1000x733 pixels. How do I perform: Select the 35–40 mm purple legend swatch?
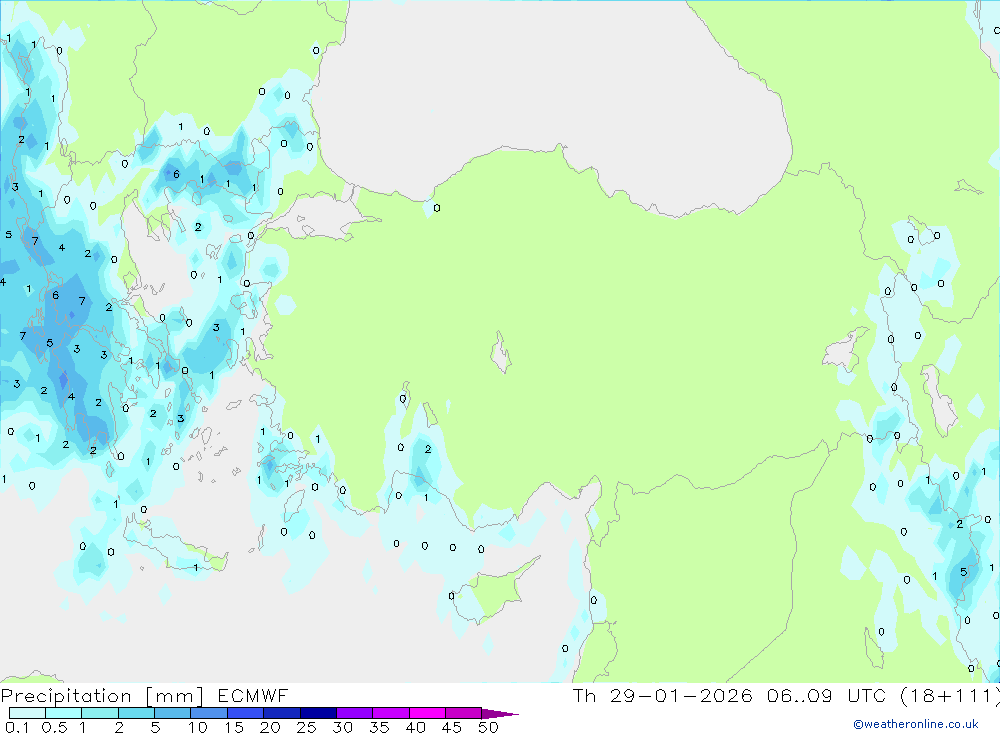coord(391,713)
